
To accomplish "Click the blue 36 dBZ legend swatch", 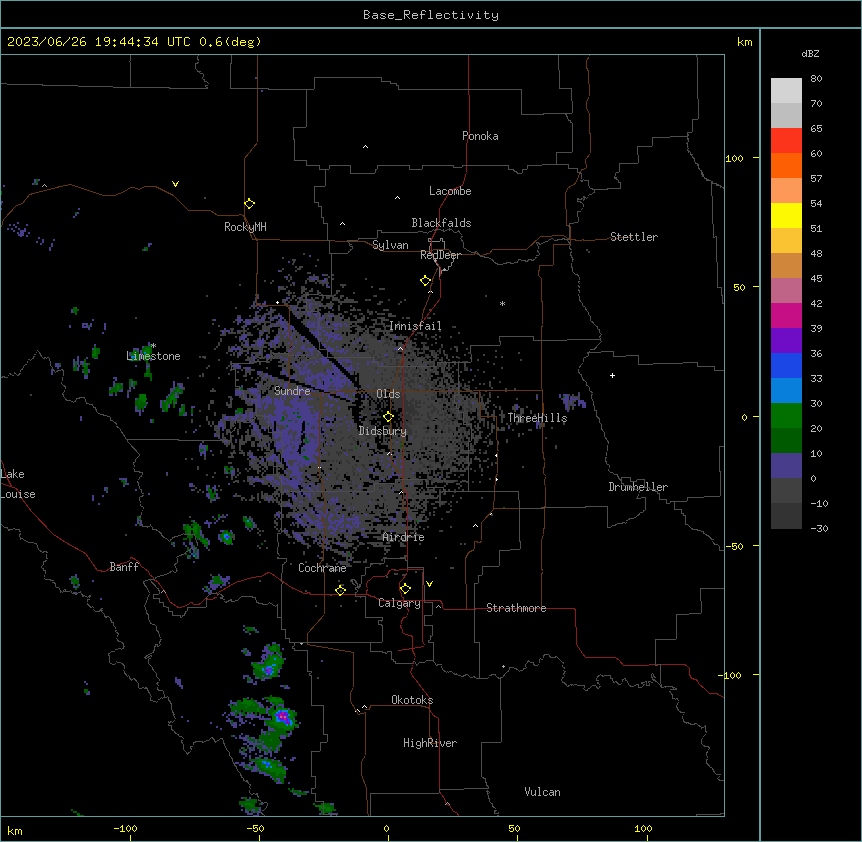I will (786, 365).
